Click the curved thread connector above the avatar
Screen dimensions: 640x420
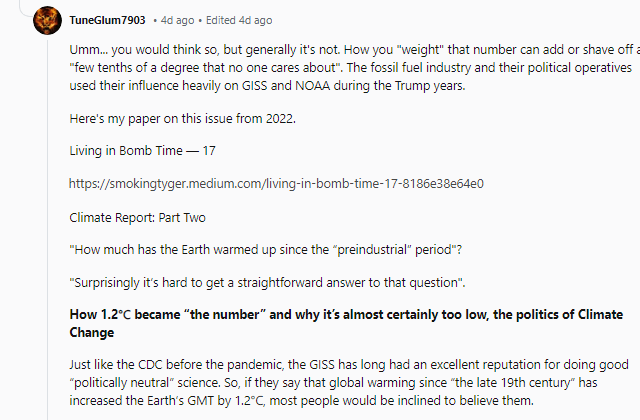27,10
